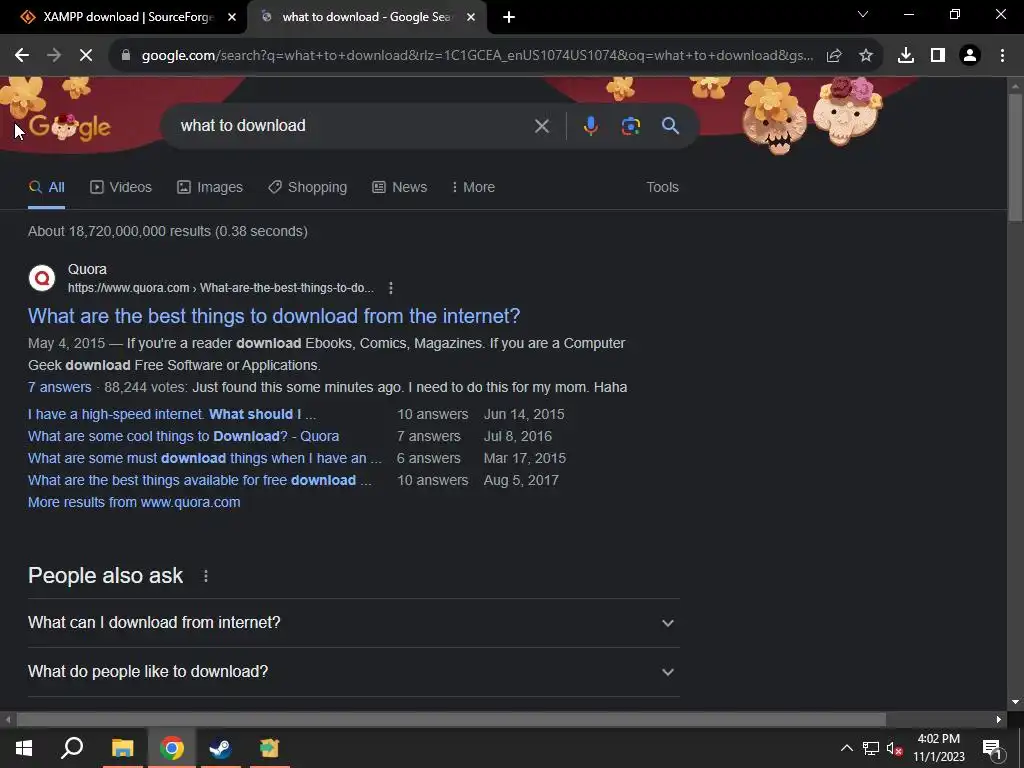
Task: Go back to the previous page
Action: click(22, 56)
